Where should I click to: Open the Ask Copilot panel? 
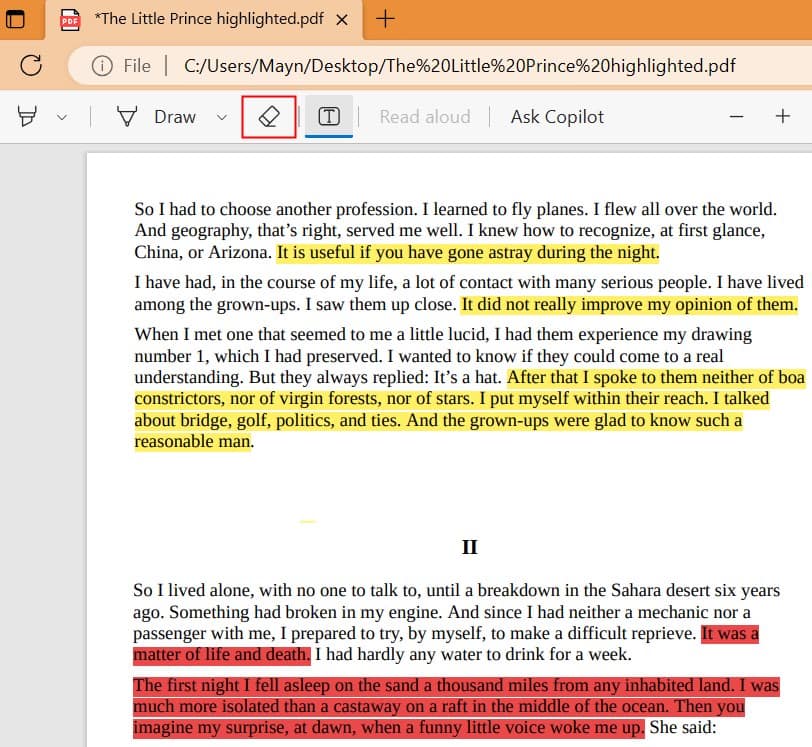pyautogui.click(x=556, y=116)
